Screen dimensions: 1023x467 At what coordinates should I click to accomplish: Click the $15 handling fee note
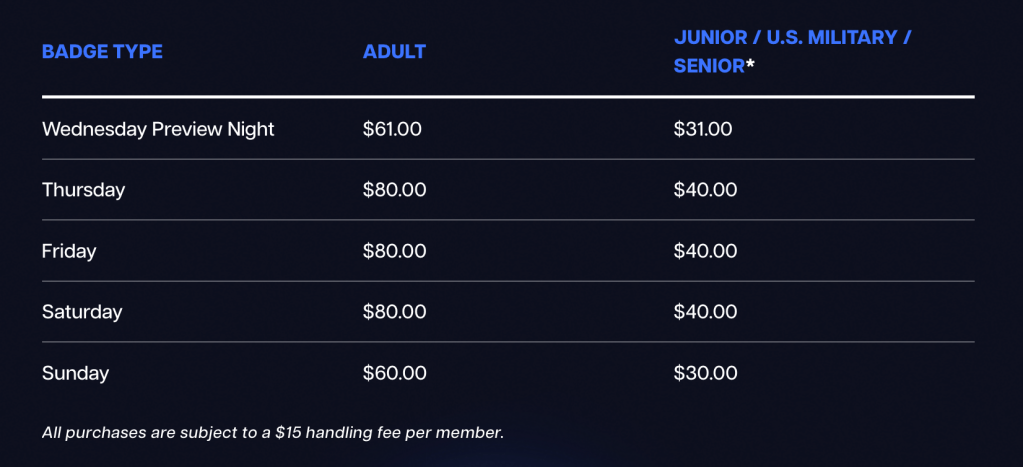(272, 433)
